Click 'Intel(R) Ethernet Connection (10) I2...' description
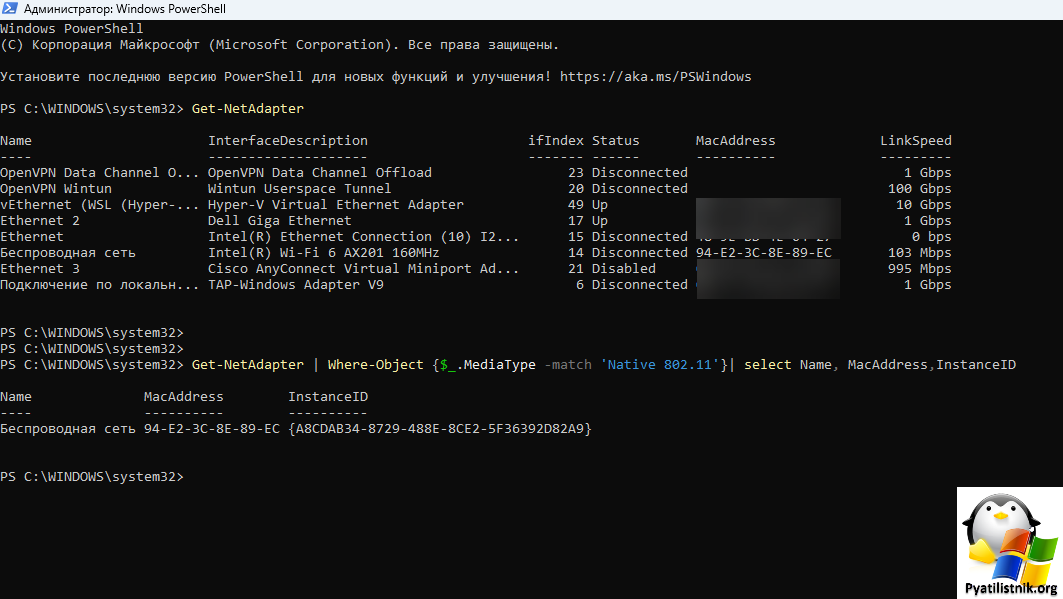 tap(363, 236)
